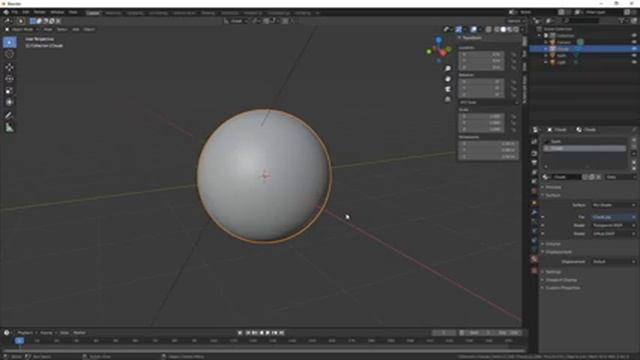
Task: Click the play animation button
Action: 268,333
